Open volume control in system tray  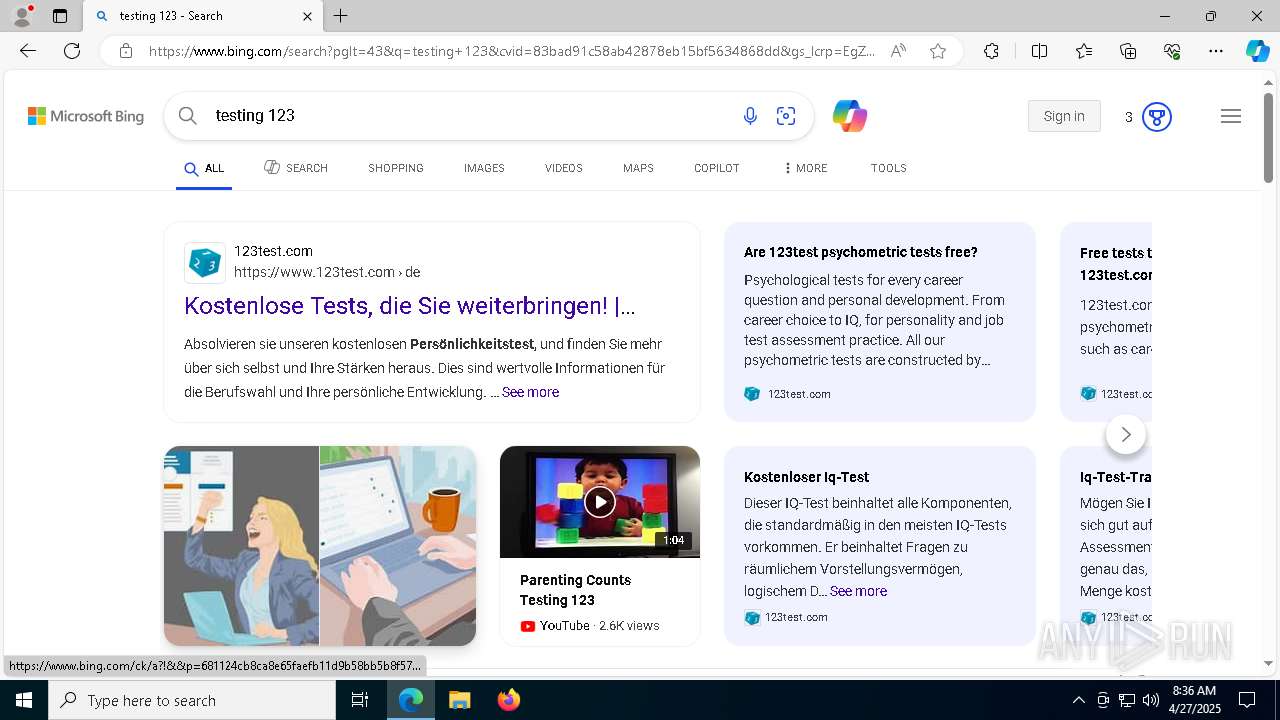(x=1151, y=700)
